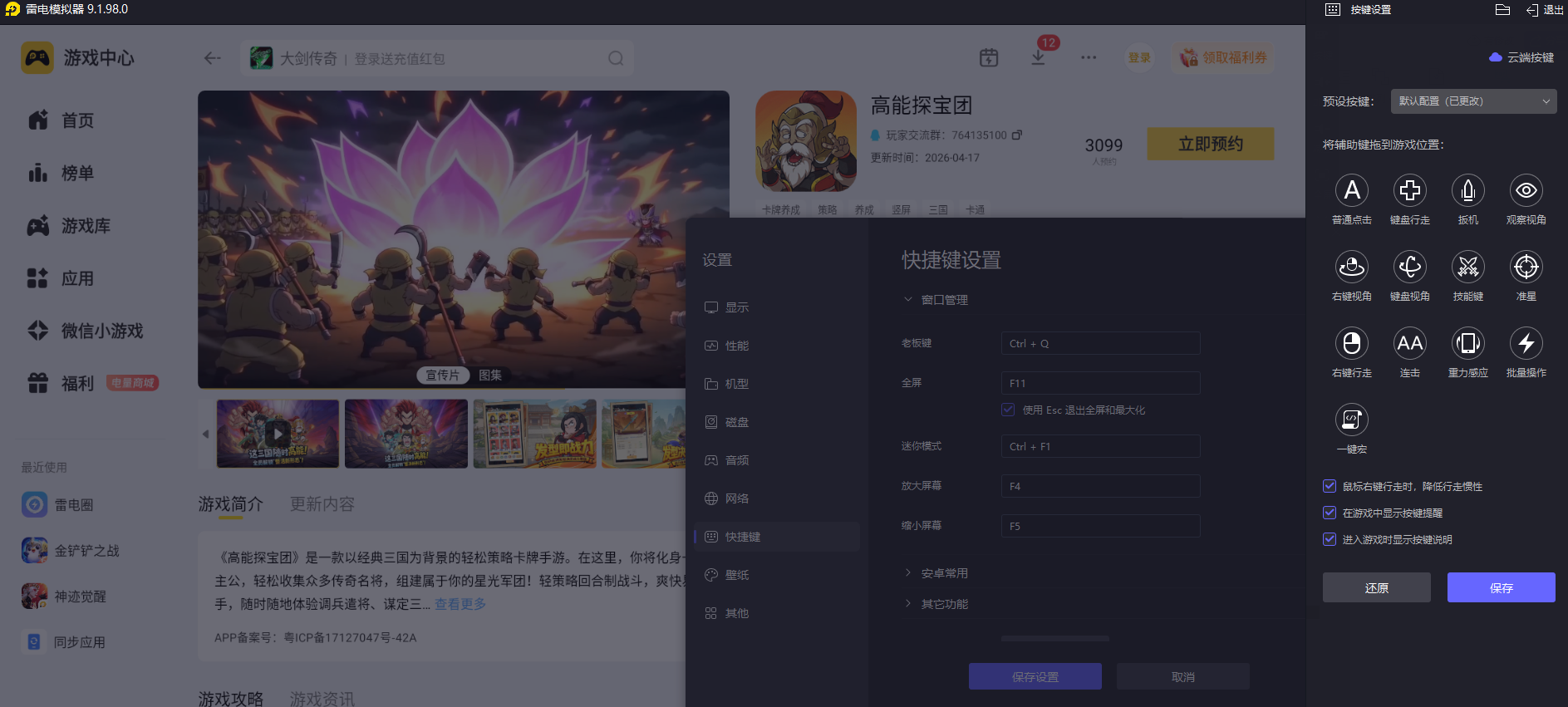
Task: Click the 还原 restore button
Action: (x=1377, y=587)
